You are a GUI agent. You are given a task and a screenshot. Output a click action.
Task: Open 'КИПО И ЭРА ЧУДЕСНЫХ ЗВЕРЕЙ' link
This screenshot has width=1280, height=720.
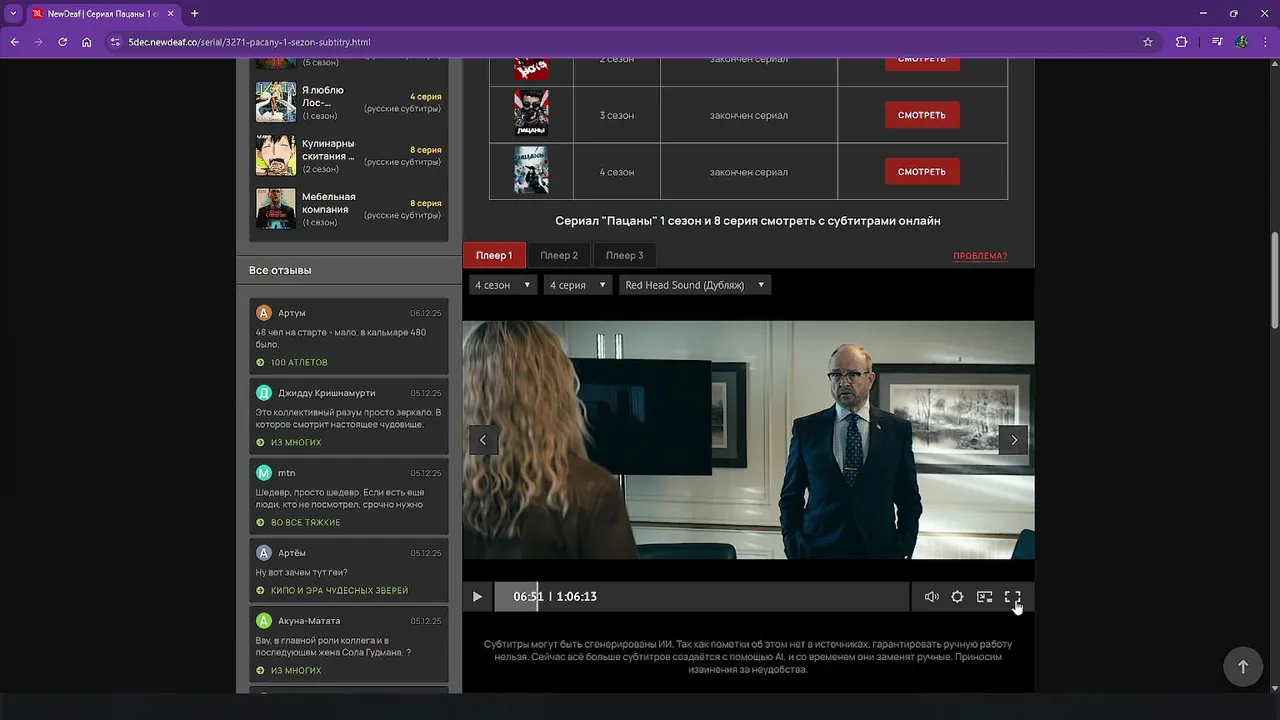coord(339,590)
